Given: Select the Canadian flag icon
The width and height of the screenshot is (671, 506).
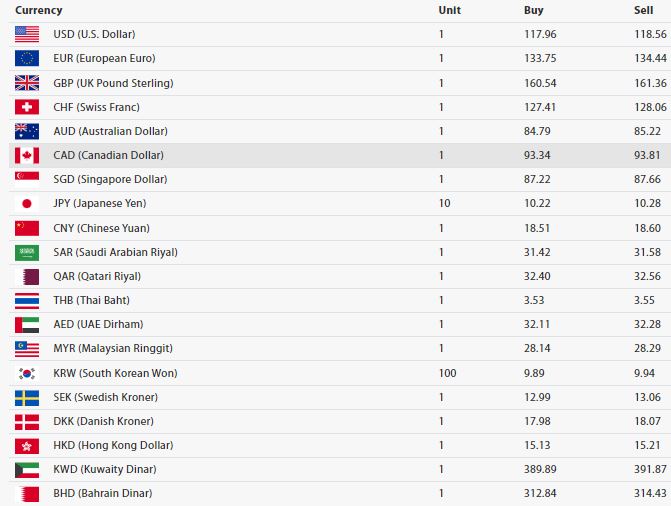Looking at the screenshot, I should pos(27,155).
